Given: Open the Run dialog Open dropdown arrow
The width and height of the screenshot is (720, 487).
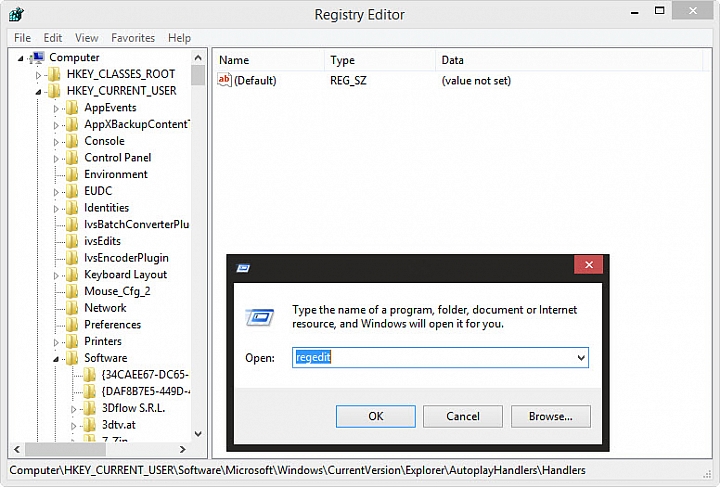Looking at the screenshot, I should (x=581, y=358).
